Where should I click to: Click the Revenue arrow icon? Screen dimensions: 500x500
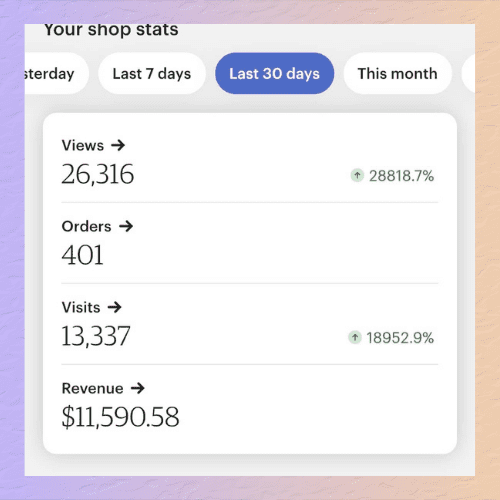[137, 388]
